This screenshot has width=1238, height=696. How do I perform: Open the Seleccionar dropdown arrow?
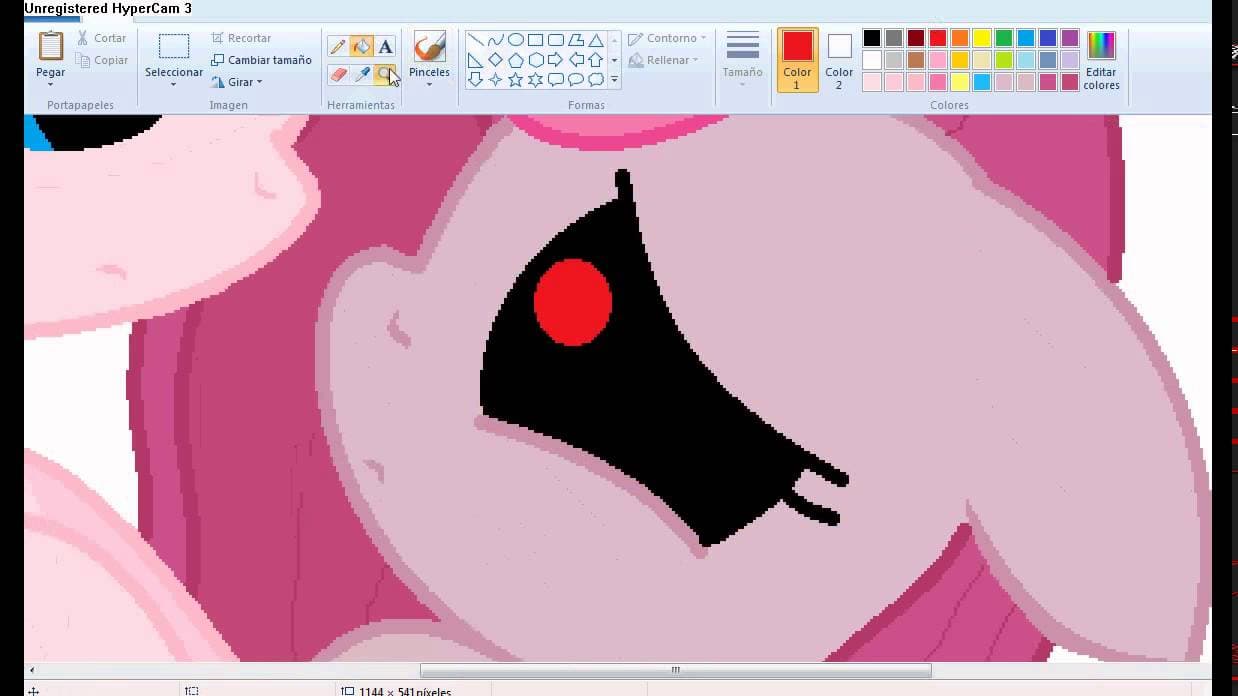pyautogui.click(x=173, y=84)
